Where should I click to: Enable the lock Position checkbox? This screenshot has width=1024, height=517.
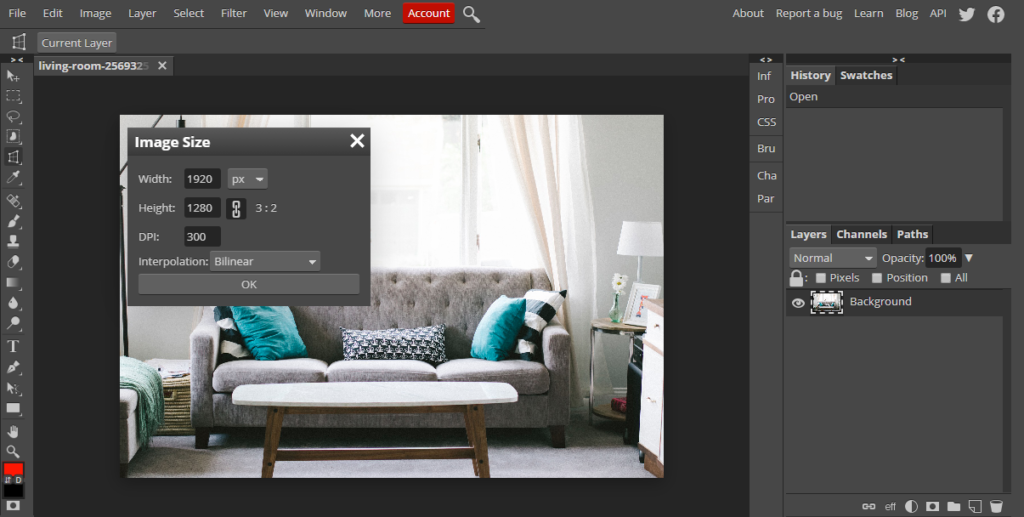tap(877, 278)
